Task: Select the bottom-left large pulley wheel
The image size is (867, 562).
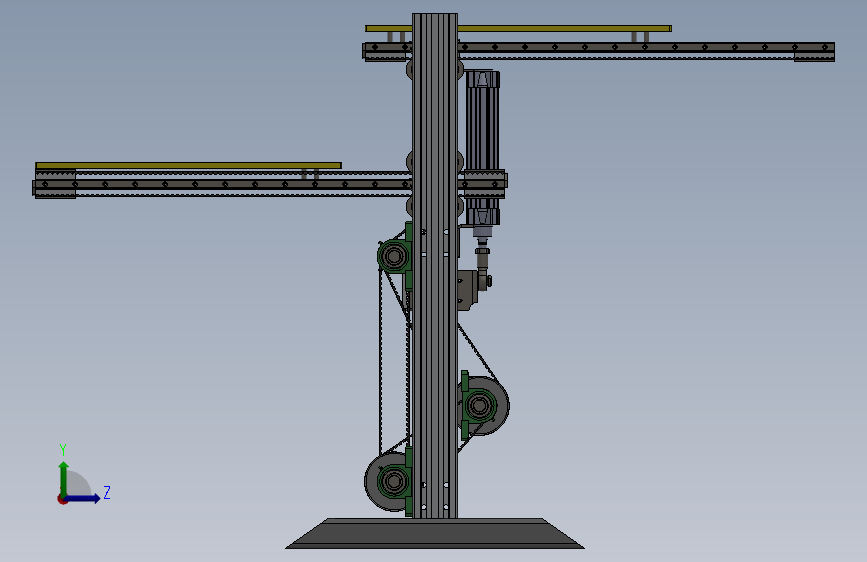Action: pos(387,482)
